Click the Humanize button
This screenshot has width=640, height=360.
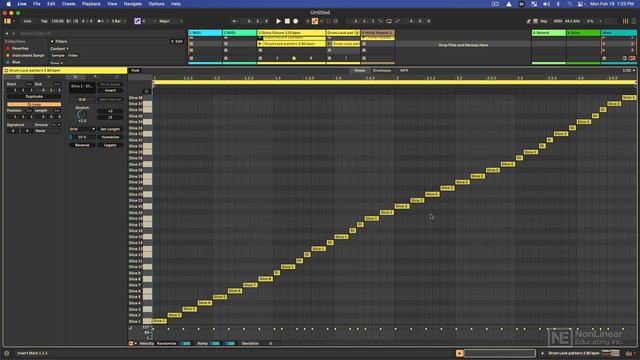pos(110,137)
